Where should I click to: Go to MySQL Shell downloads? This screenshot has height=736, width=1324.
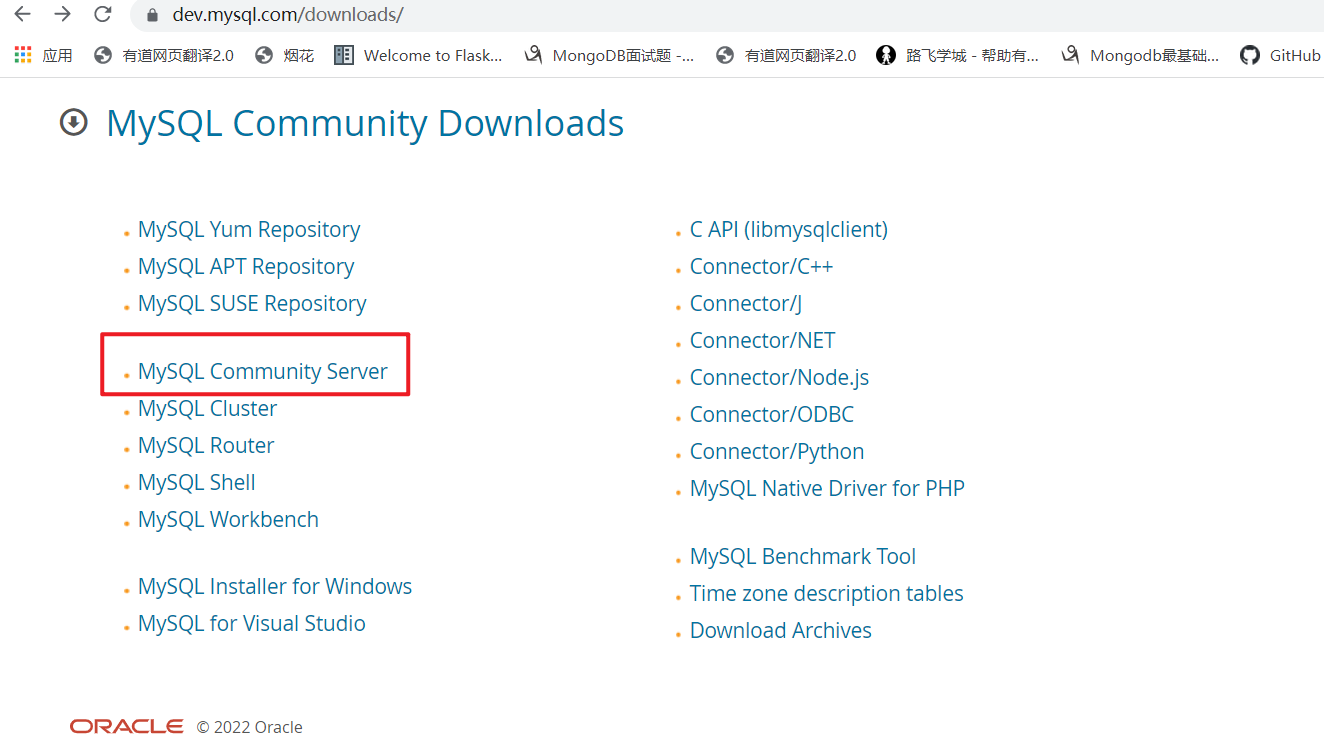(x=197, y=483)
